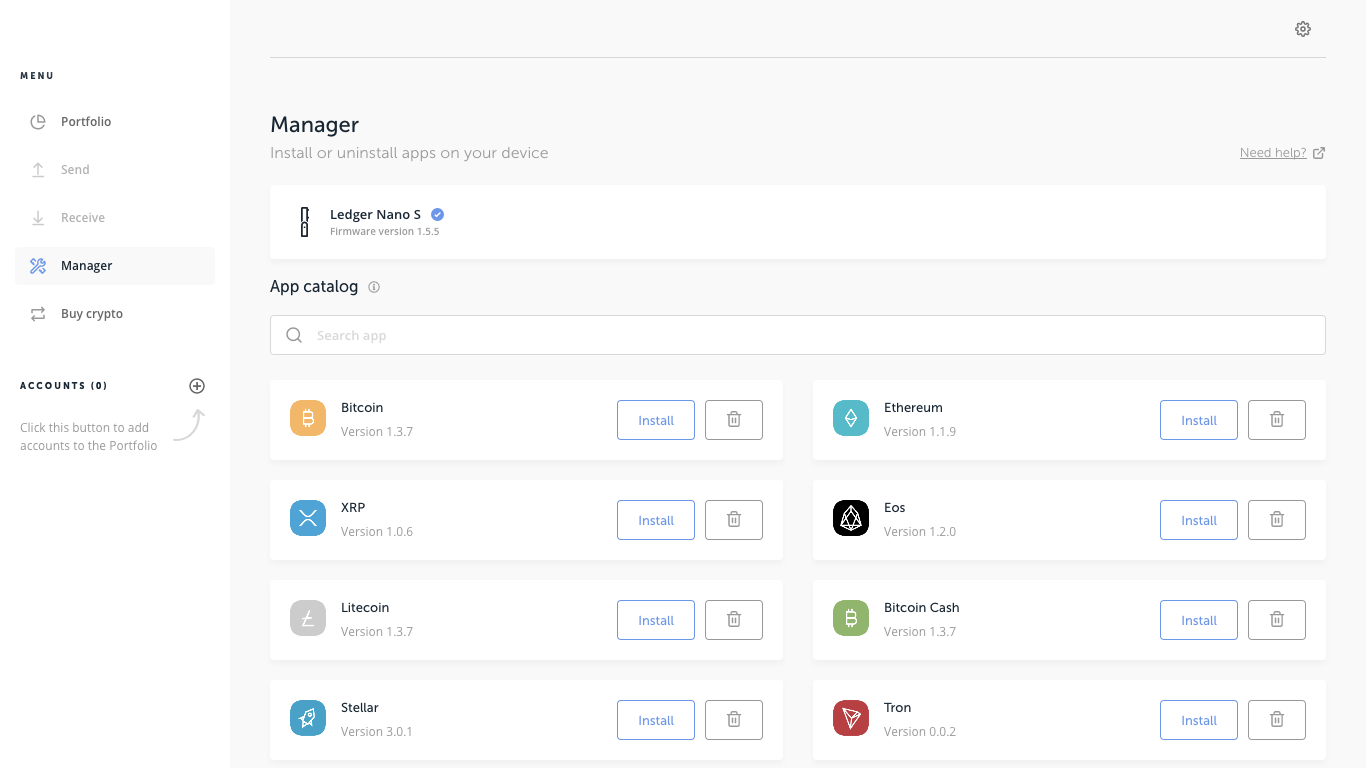This screenshot has height=768, width=1366.
Task: Open the settings gear icon
Action: click(1302, 29)
